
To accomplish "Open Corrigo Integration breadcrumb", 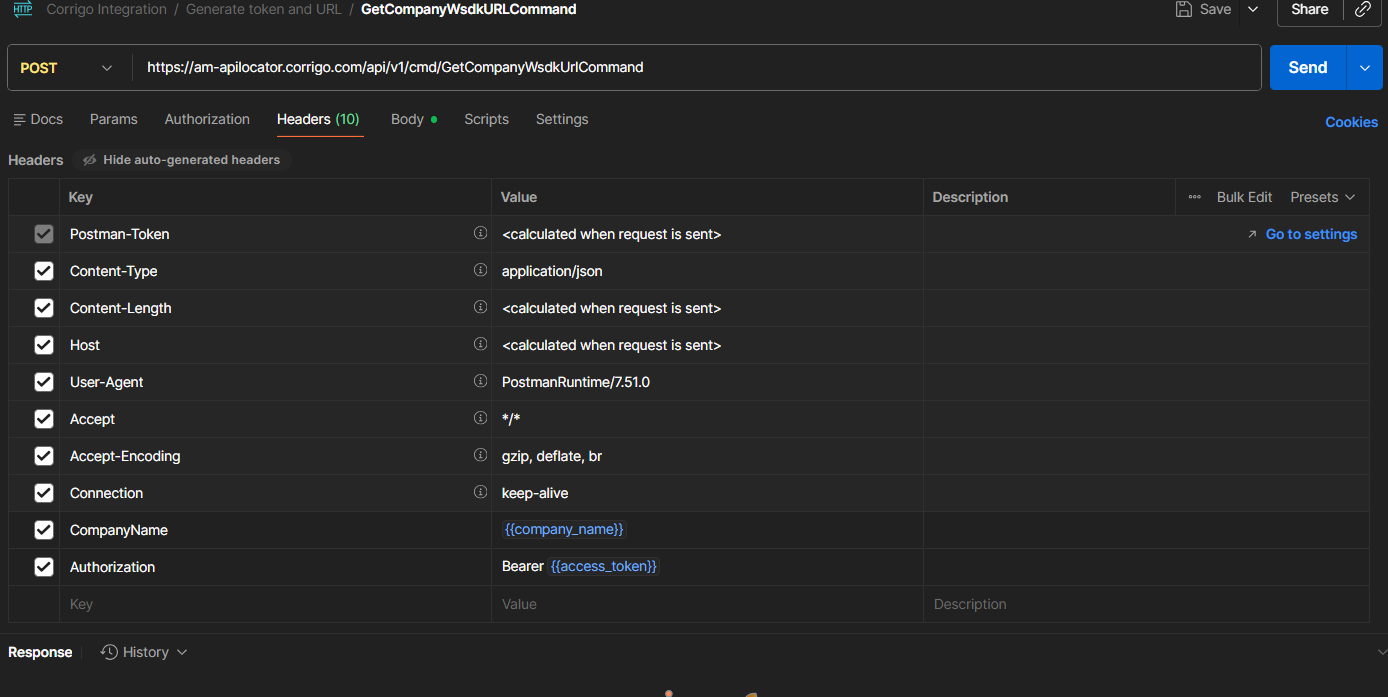I will coord(107,9).
